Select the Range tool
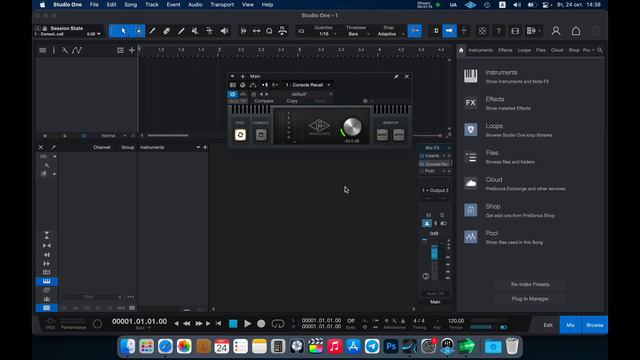Viewport: 640px width, 360px height. [138, 31]
